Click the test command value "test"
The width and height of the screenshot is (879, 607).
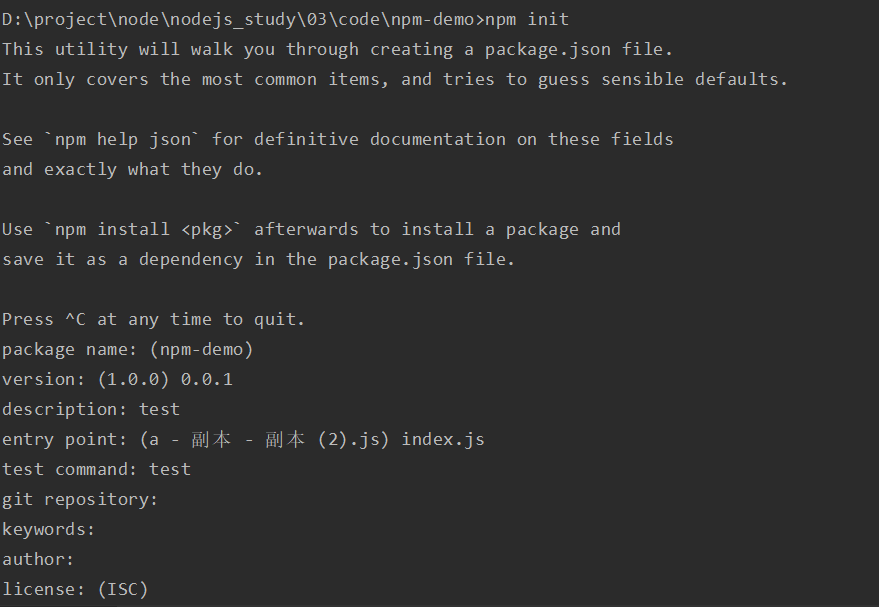(x=170, y=469)
